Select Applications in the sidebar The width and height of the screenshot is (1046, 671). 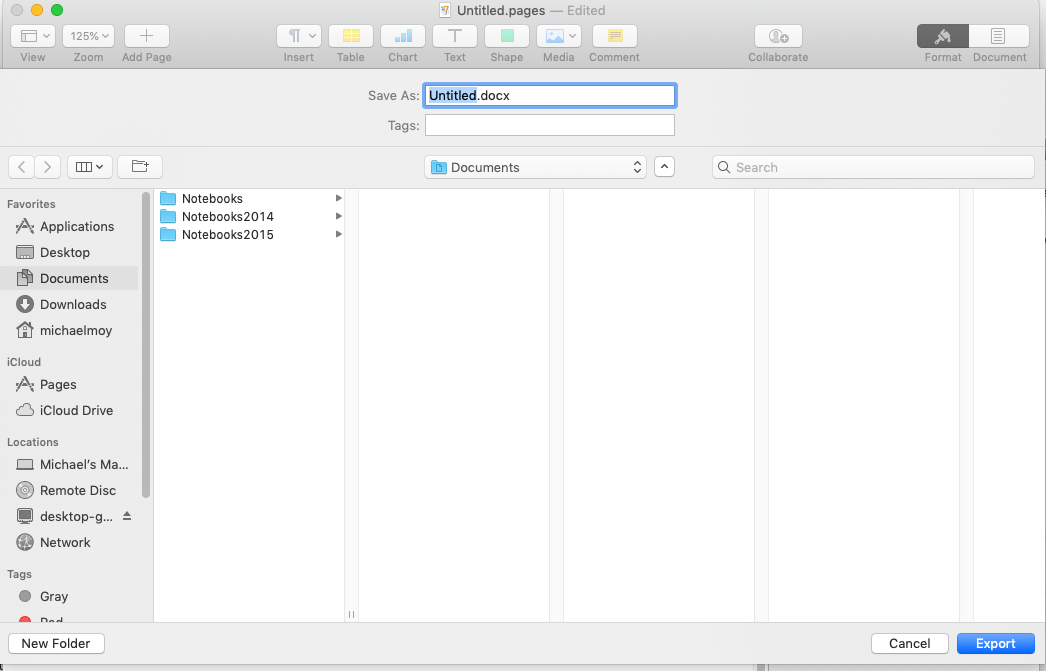tap(69, 226)
